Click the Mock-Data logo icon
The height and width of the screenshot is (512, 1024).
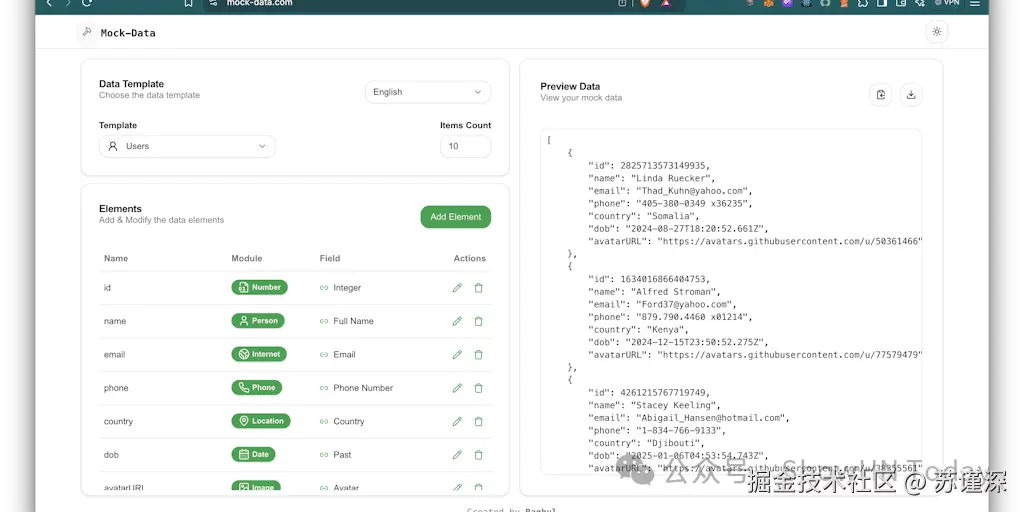pyautogui.click(x=87, y=31)
